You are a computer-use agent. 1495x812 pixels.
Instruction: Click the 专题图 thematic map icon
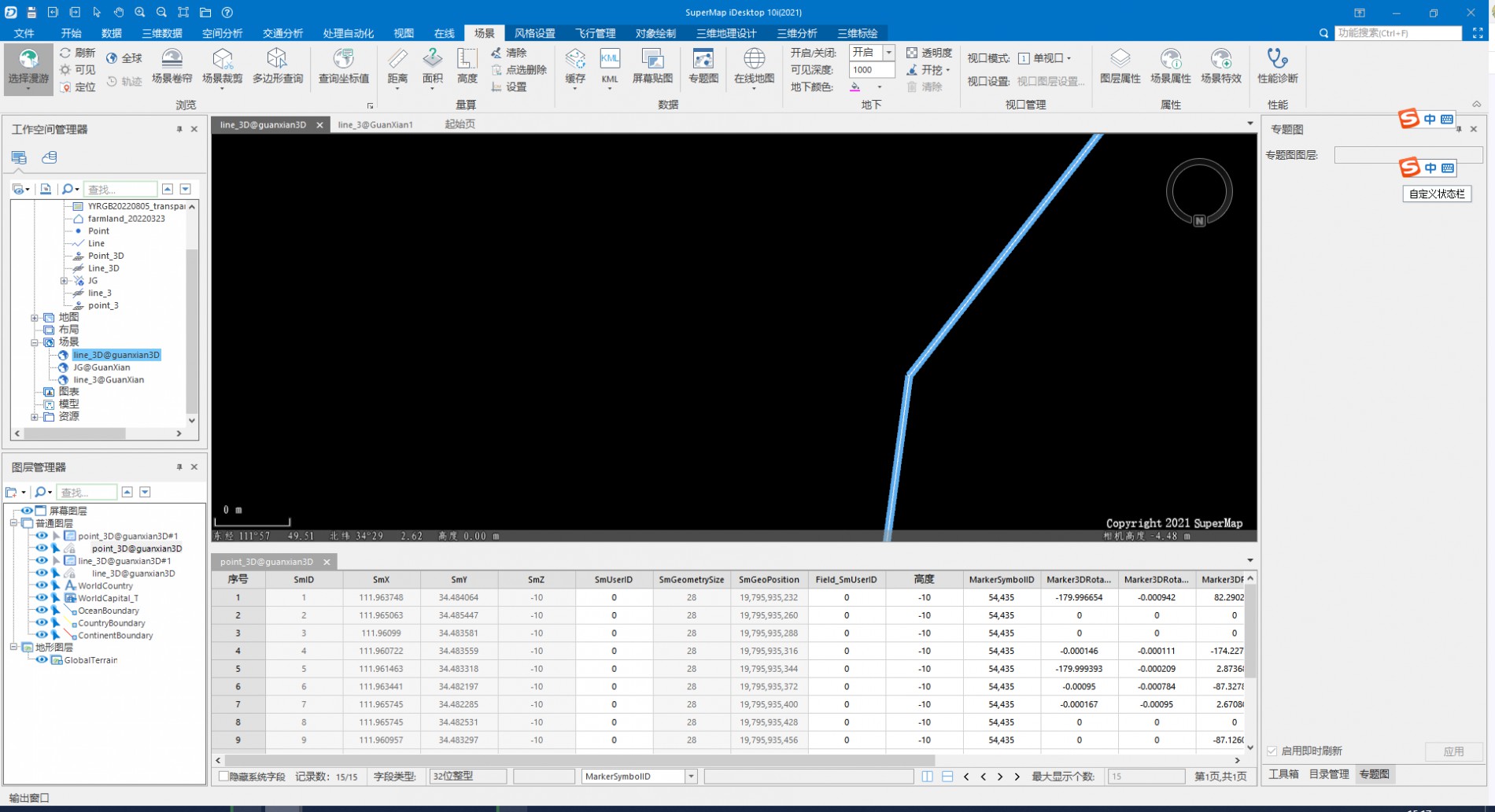coord(703,66)
